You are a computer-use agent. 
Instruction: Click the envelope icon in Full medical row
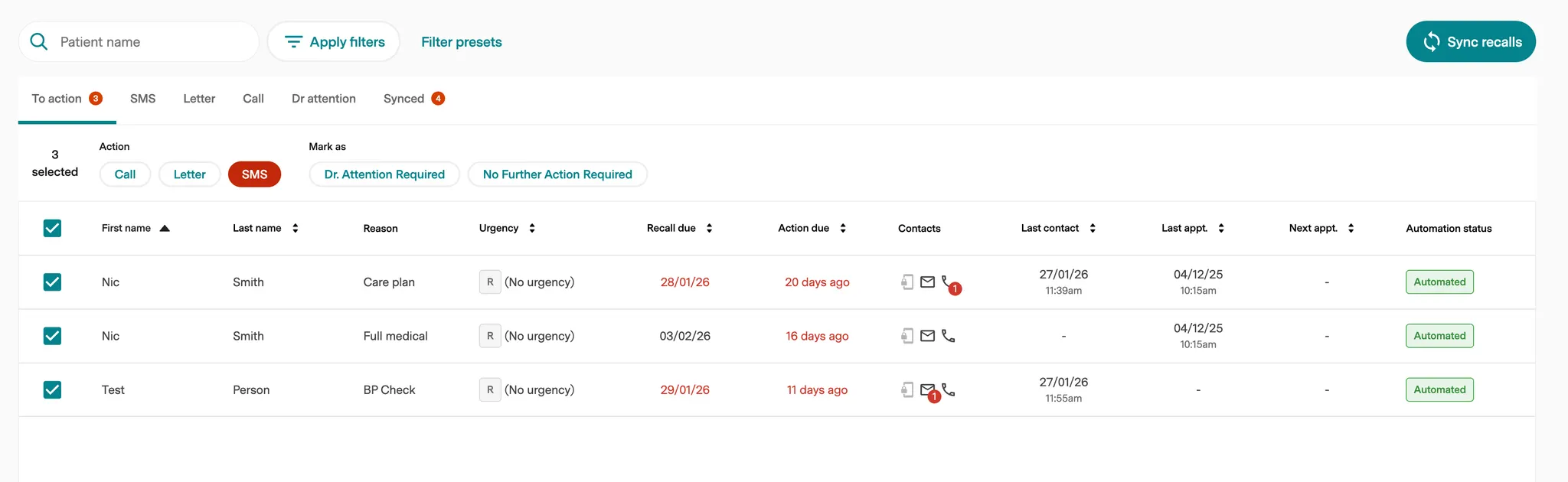click(927, 336)
